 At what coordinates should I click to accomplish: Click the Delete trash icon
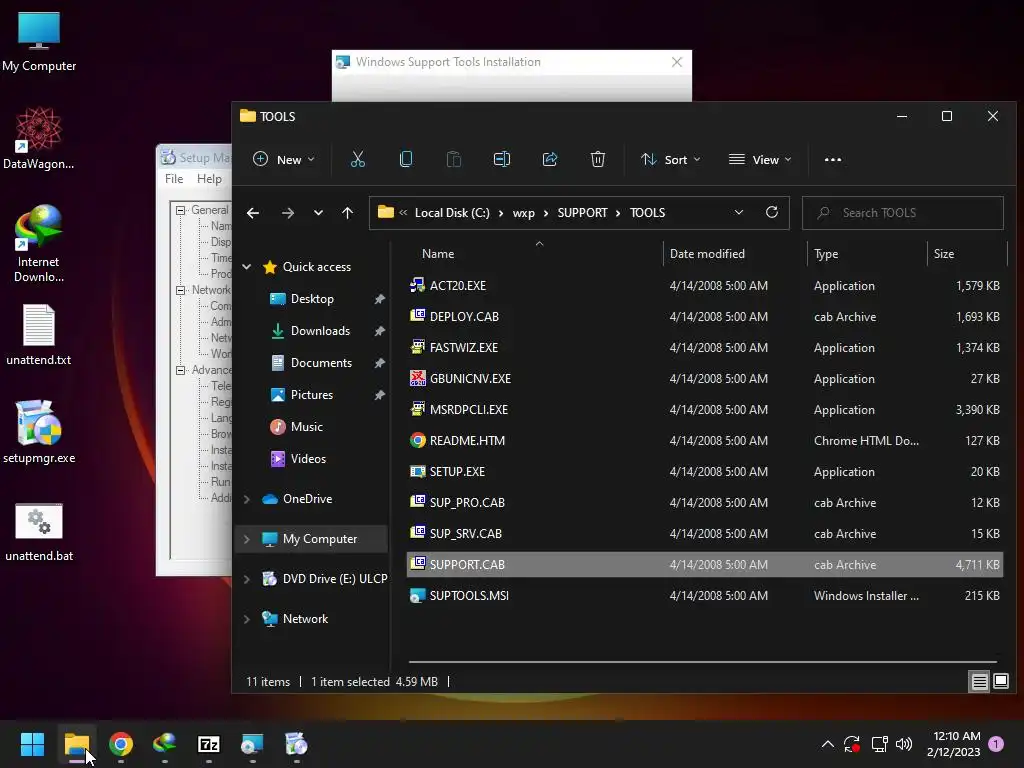point(598,159)
